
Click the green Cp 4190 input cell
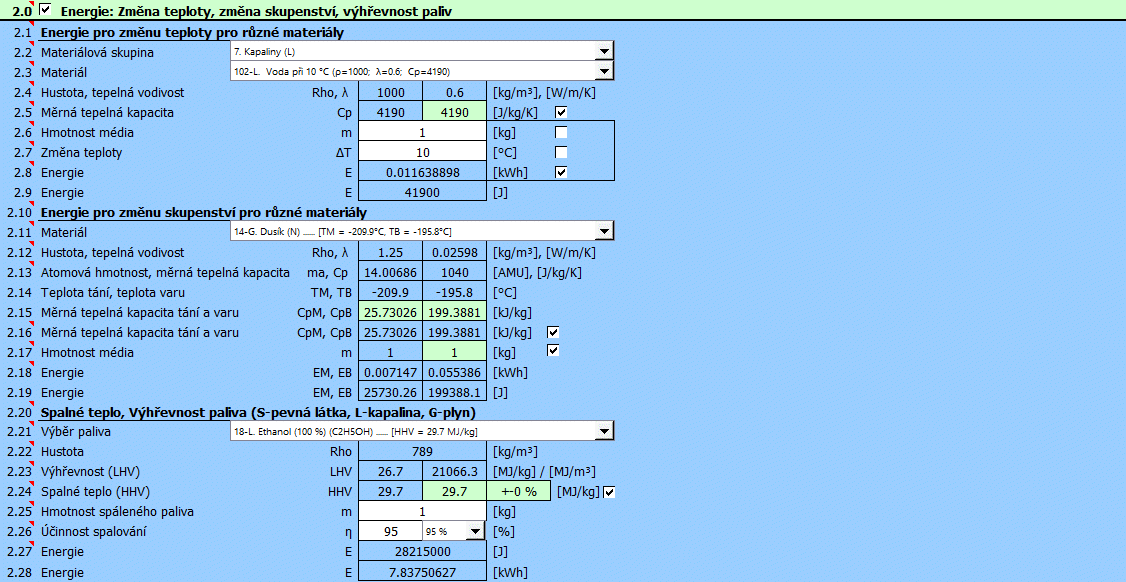tap(454, 113)
